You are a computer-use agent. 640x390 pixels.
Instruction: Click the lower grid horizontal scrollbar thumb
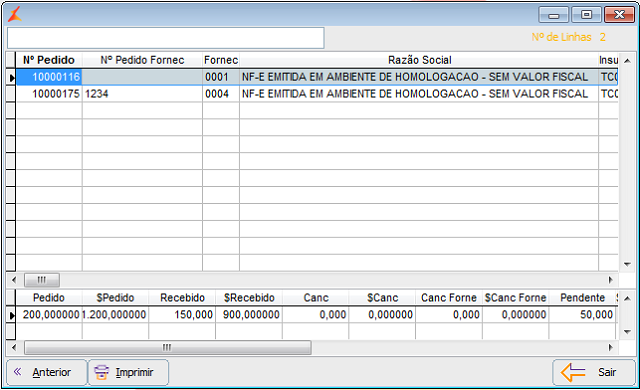(x=168, y=348)
